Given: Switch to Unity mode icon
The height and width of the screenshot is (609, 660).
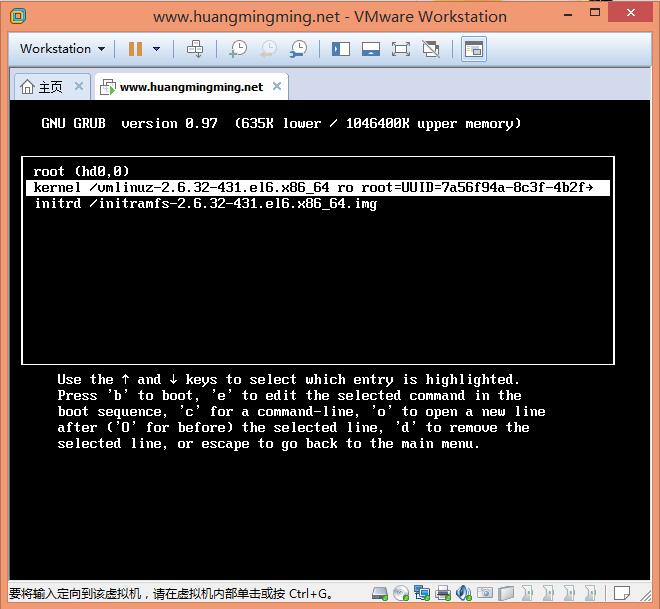Looking at the screenshot, I should pyautogui.click(x=431, y=49).
